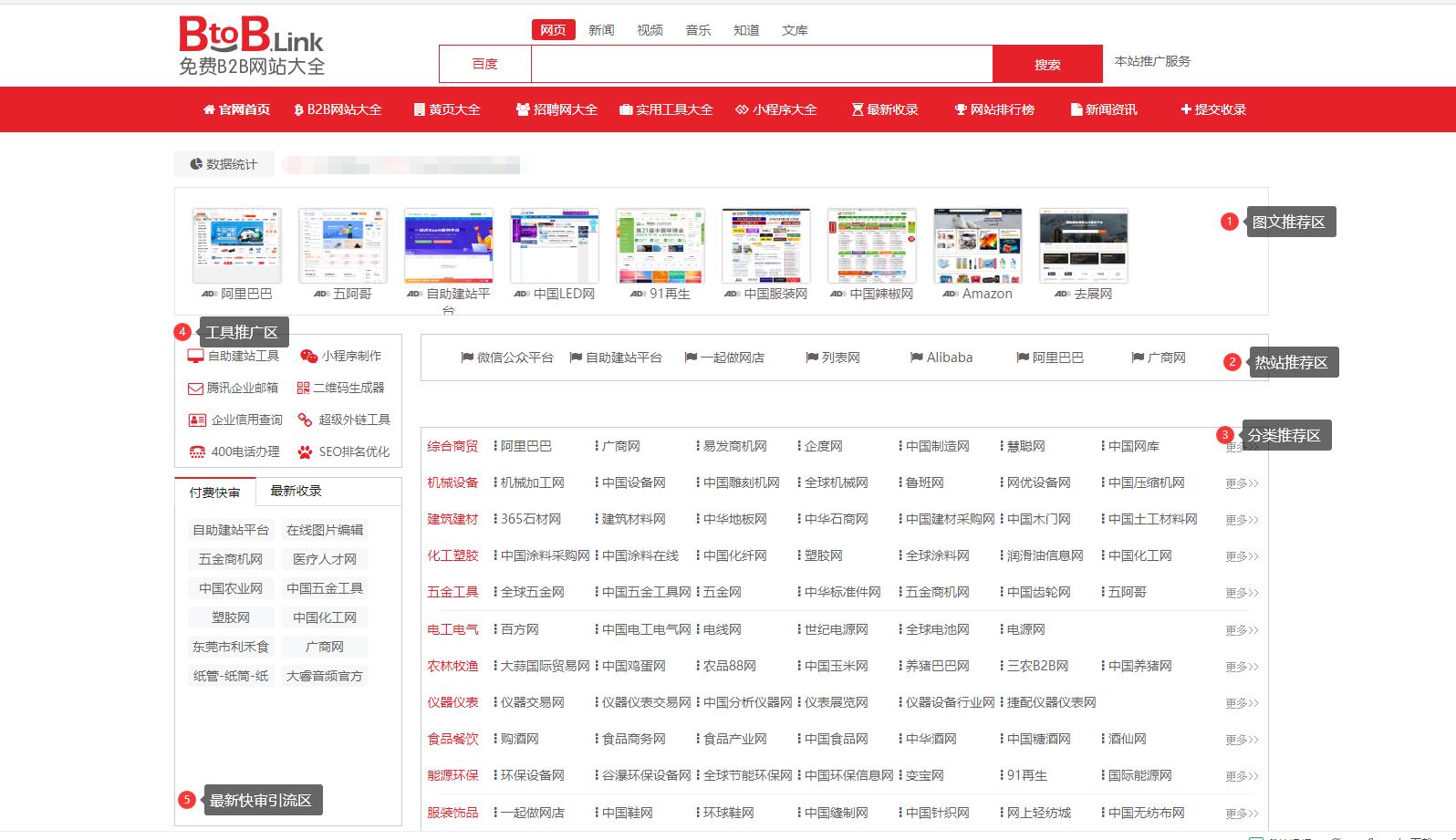
Task: Click the BtoB.Link site logo
Action: tap(252, 46)
